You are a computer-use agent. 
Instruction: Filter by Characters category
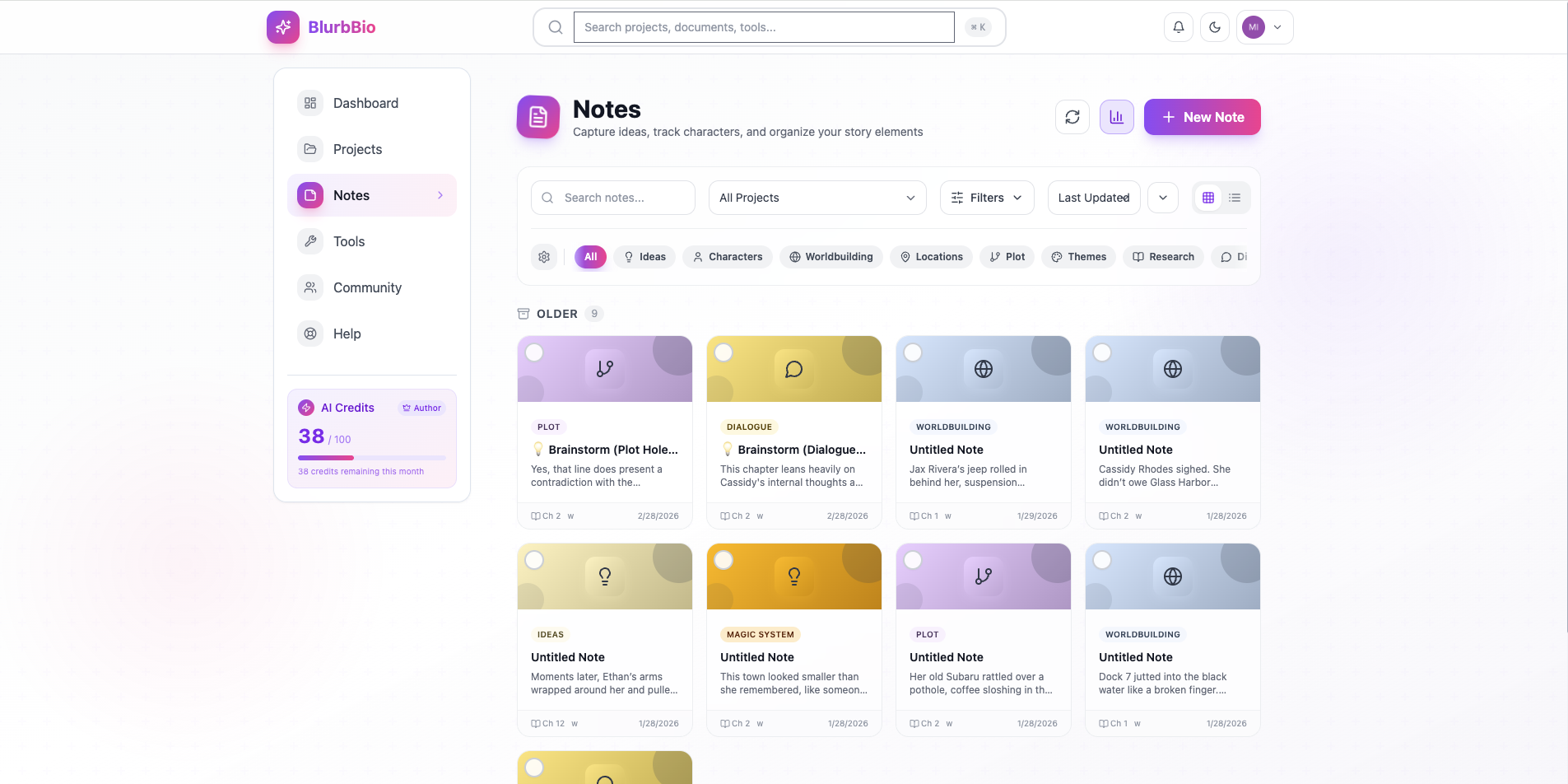(728, 257)
